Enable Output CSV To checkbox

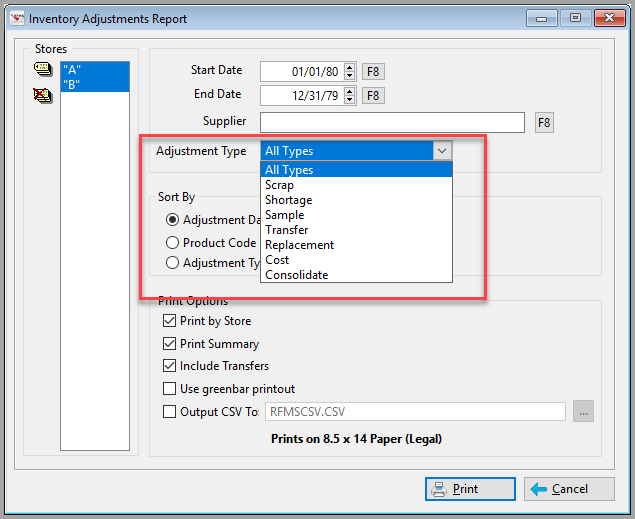click(x=169, y=411)
